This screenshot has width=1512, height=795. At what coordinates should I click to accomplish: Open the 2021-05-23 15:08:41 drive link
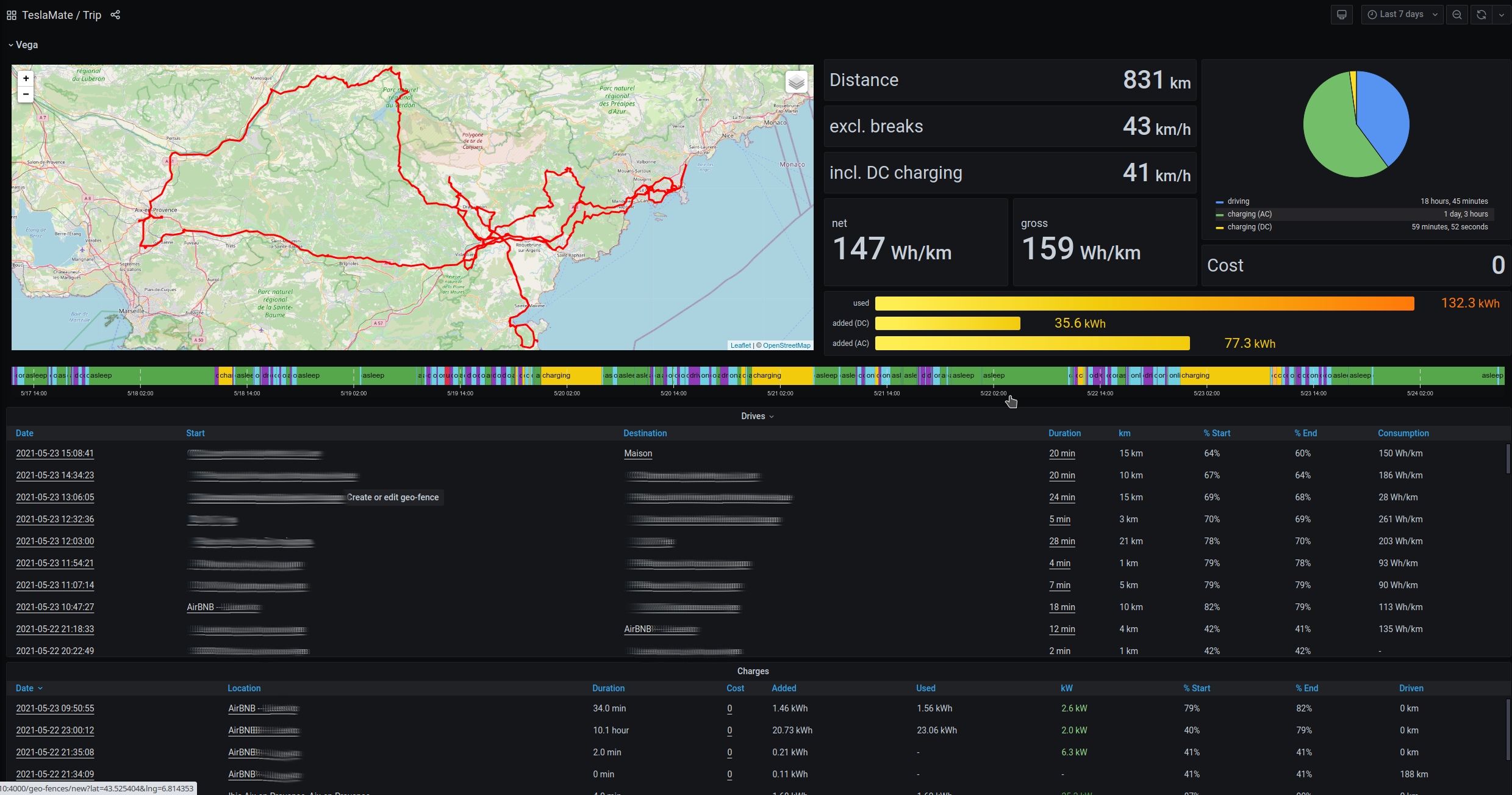coord(55,453)
